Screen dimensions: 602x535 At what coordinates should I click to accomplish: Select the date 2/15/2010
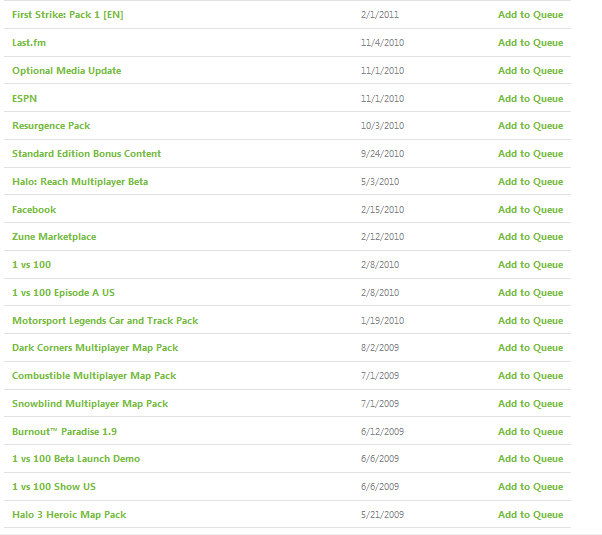(382, 210)
